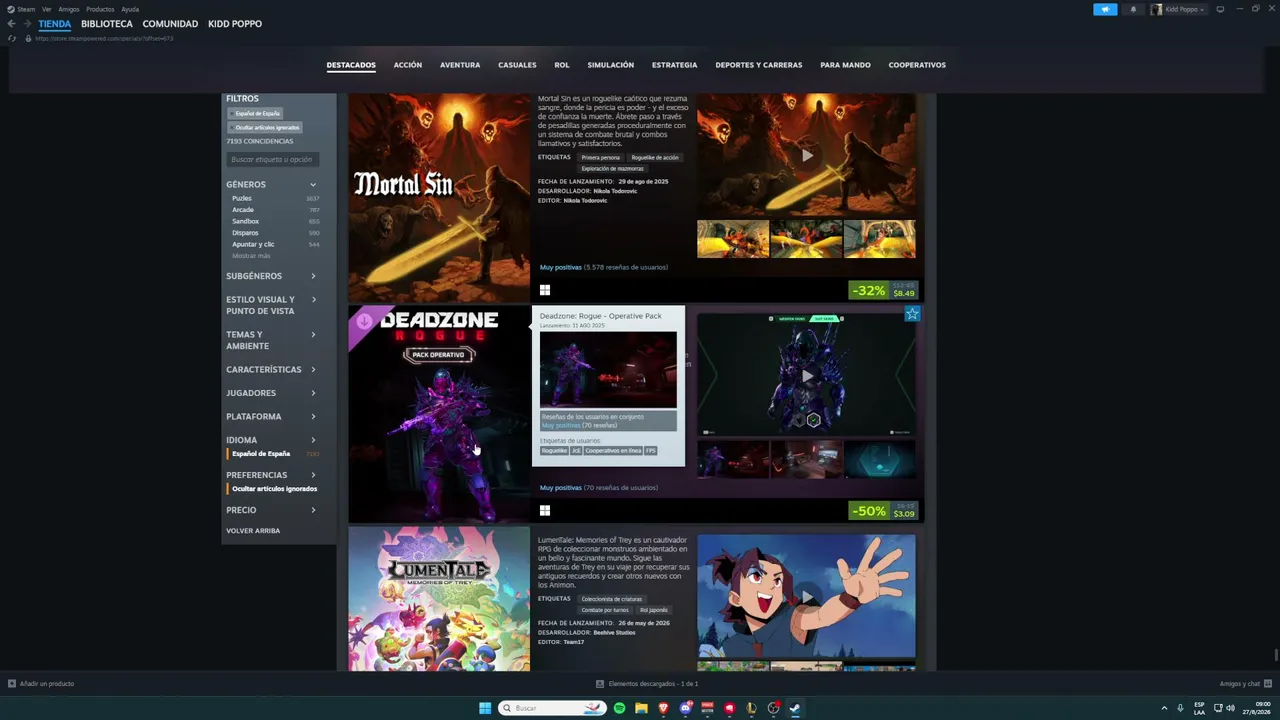Uncheck Ocultar artículos ignorados under Preferencias
This screenshot has width=1280, height=720.
coord(275,489)
